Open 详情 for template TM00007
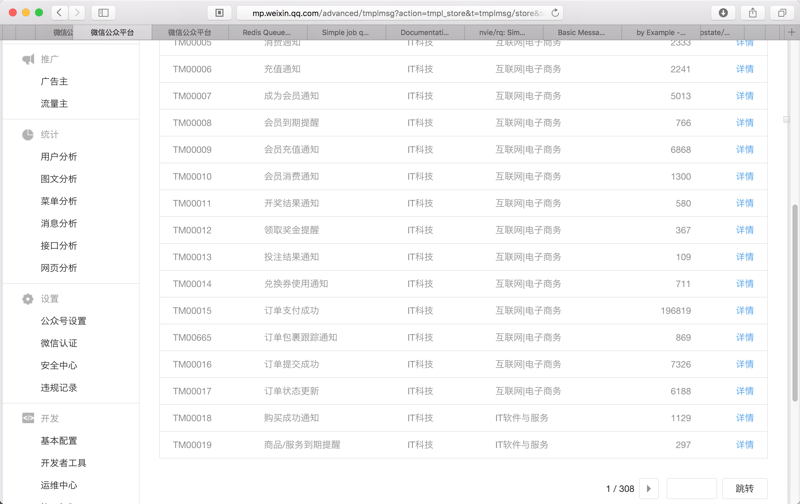 click(744, 96)
